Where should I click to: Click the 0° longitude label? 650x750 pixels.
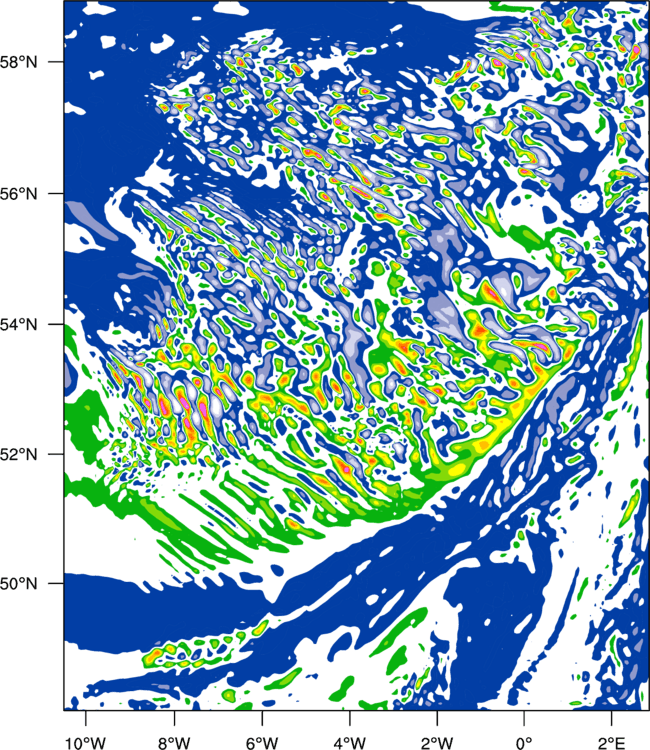tap(524, 743)
